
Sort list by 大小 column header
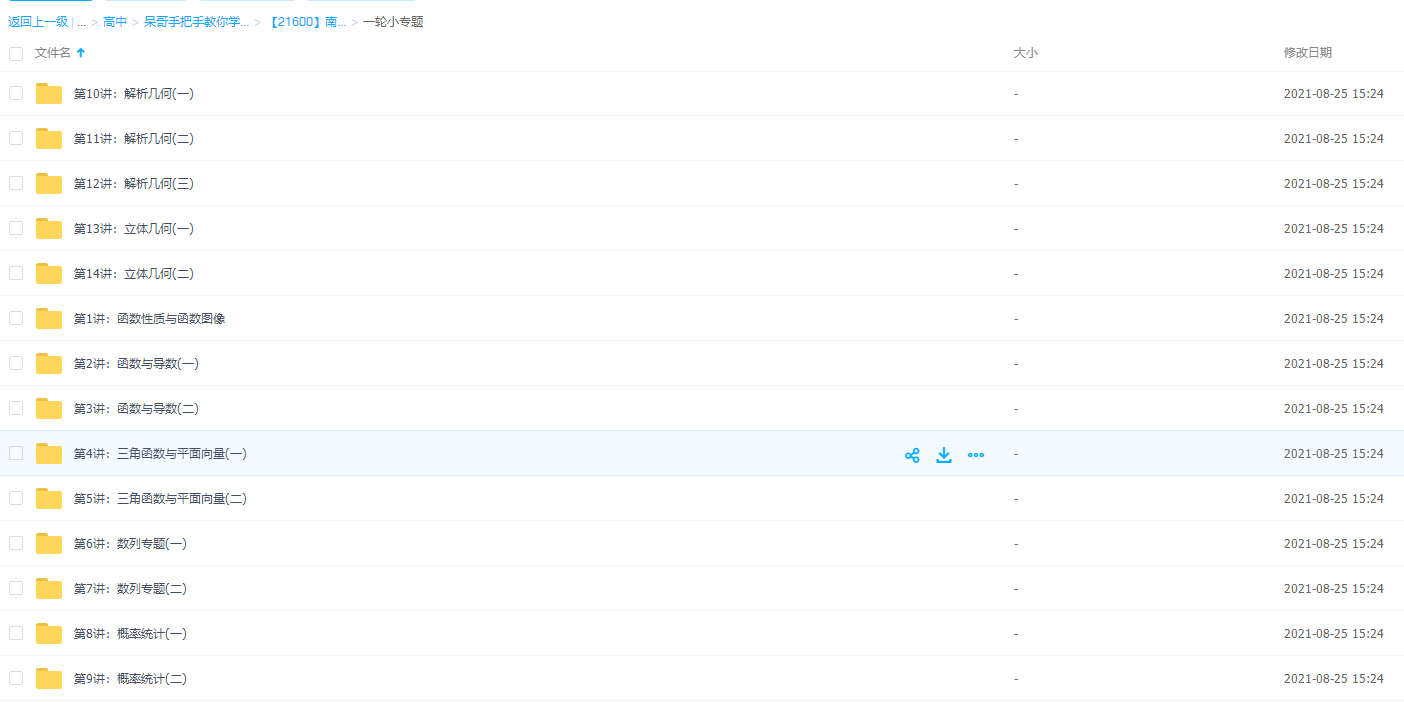click(x=1025, y=53)
